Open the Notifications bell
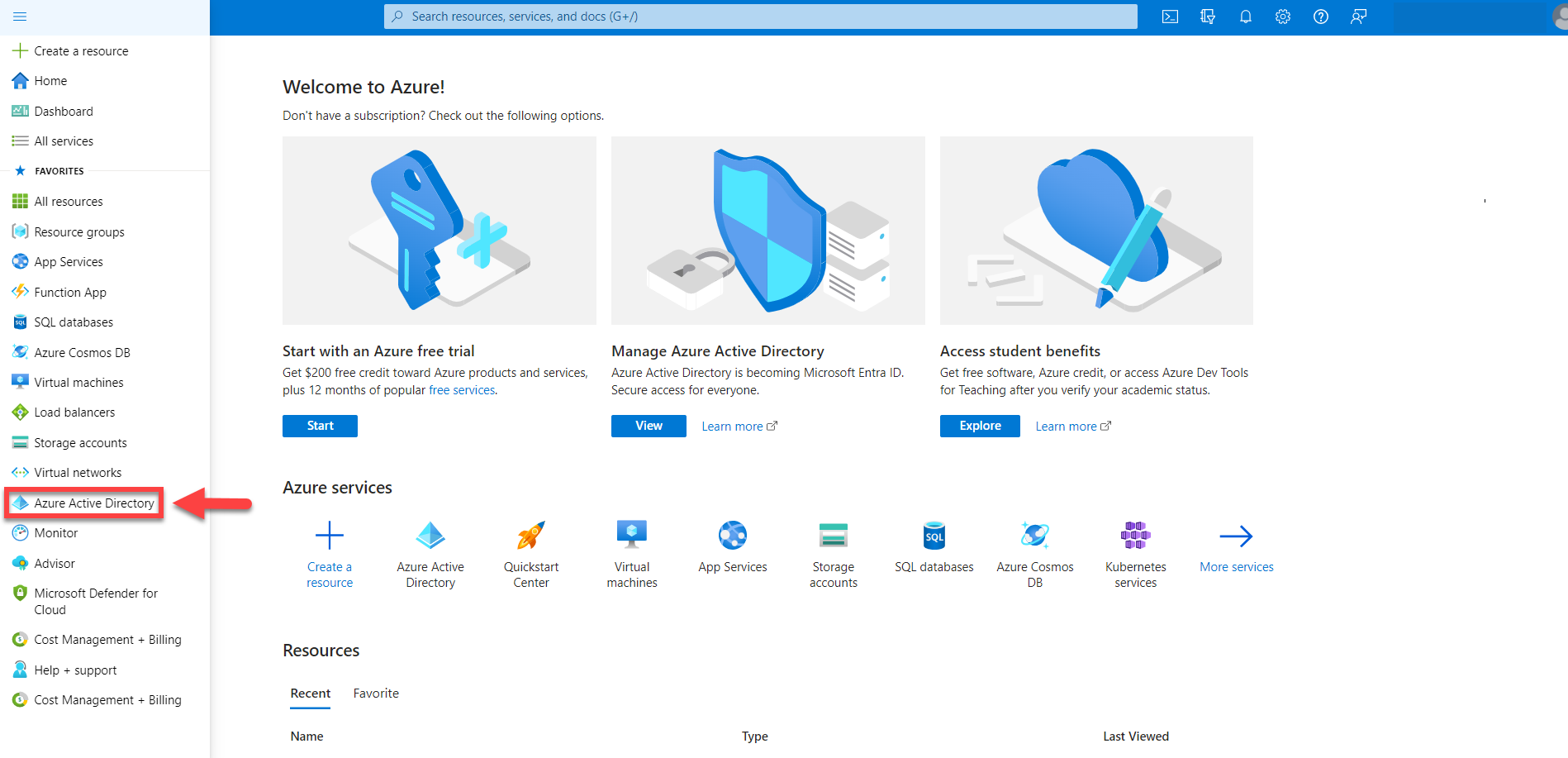Image resolution: width=1568 pixels, height=758 pixels. click(x=1246, y=17)
